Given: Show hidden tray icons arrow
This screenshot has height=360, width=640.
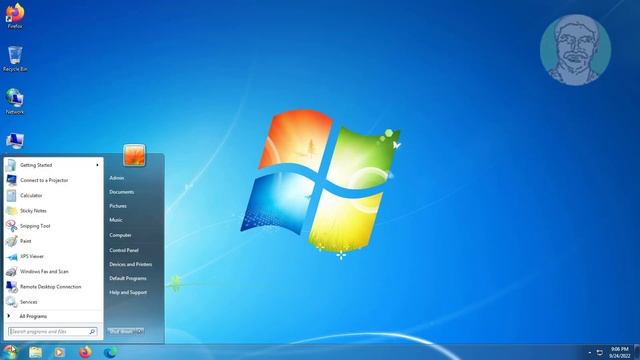Looking at the screenshot, I should click(x=589, y=353).
